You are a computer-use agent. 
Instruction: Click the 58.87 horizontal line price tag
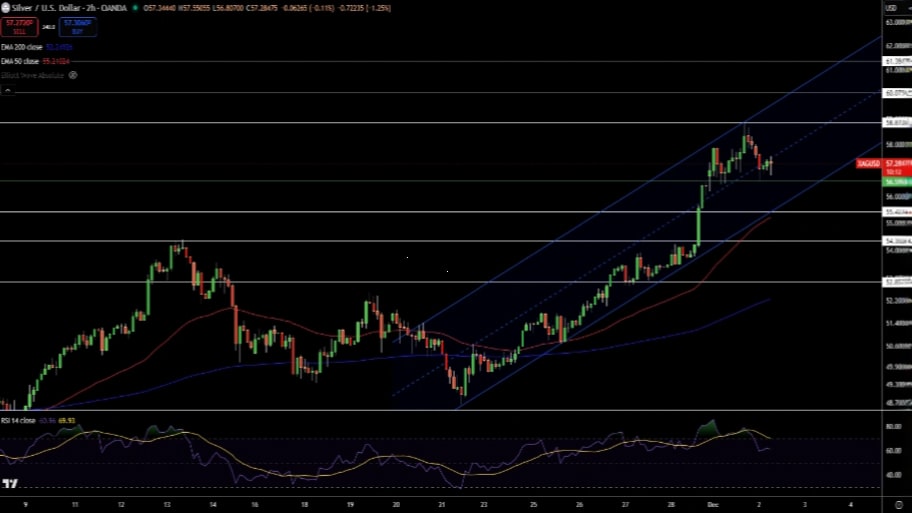[x=896, y=123]
